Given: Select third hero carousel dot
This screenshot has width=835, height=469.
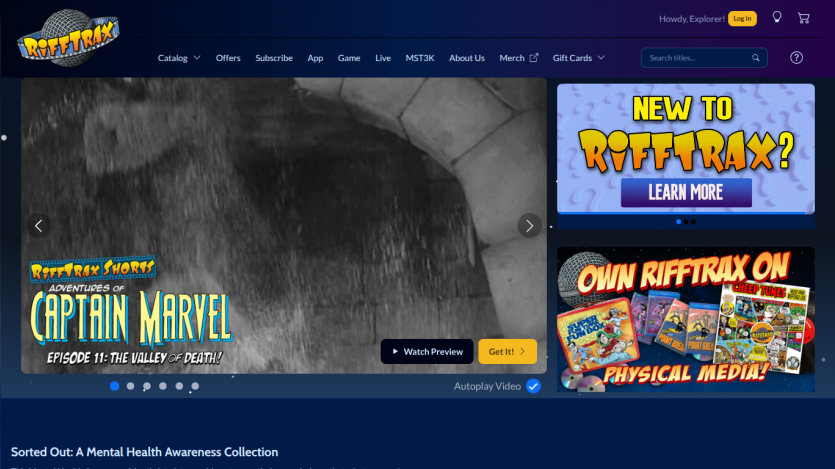Looking at the screenshot, I should click(x=147, y=386).
